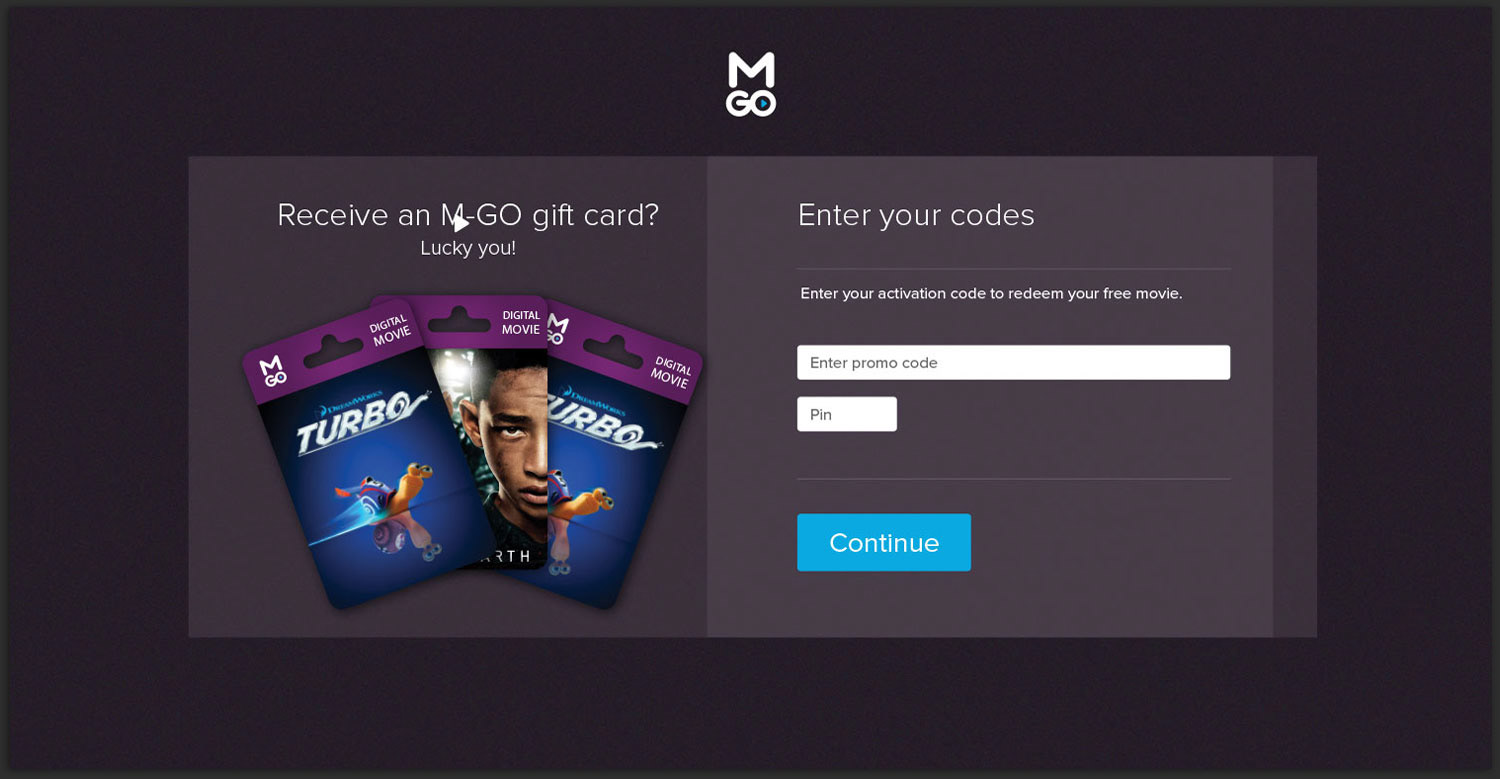Click the play triangle in the M-GO heading
This screenshot has width=1500, height=779.
tap(460, 223)
